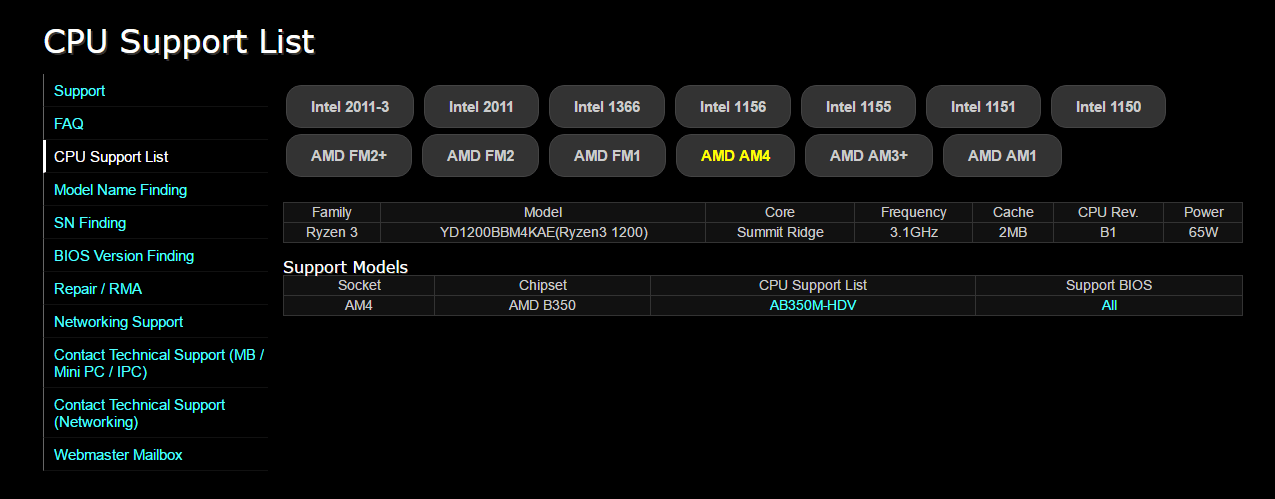
Task: Choose the AMD FM2+ socket
Action: (x=349, y=155)
